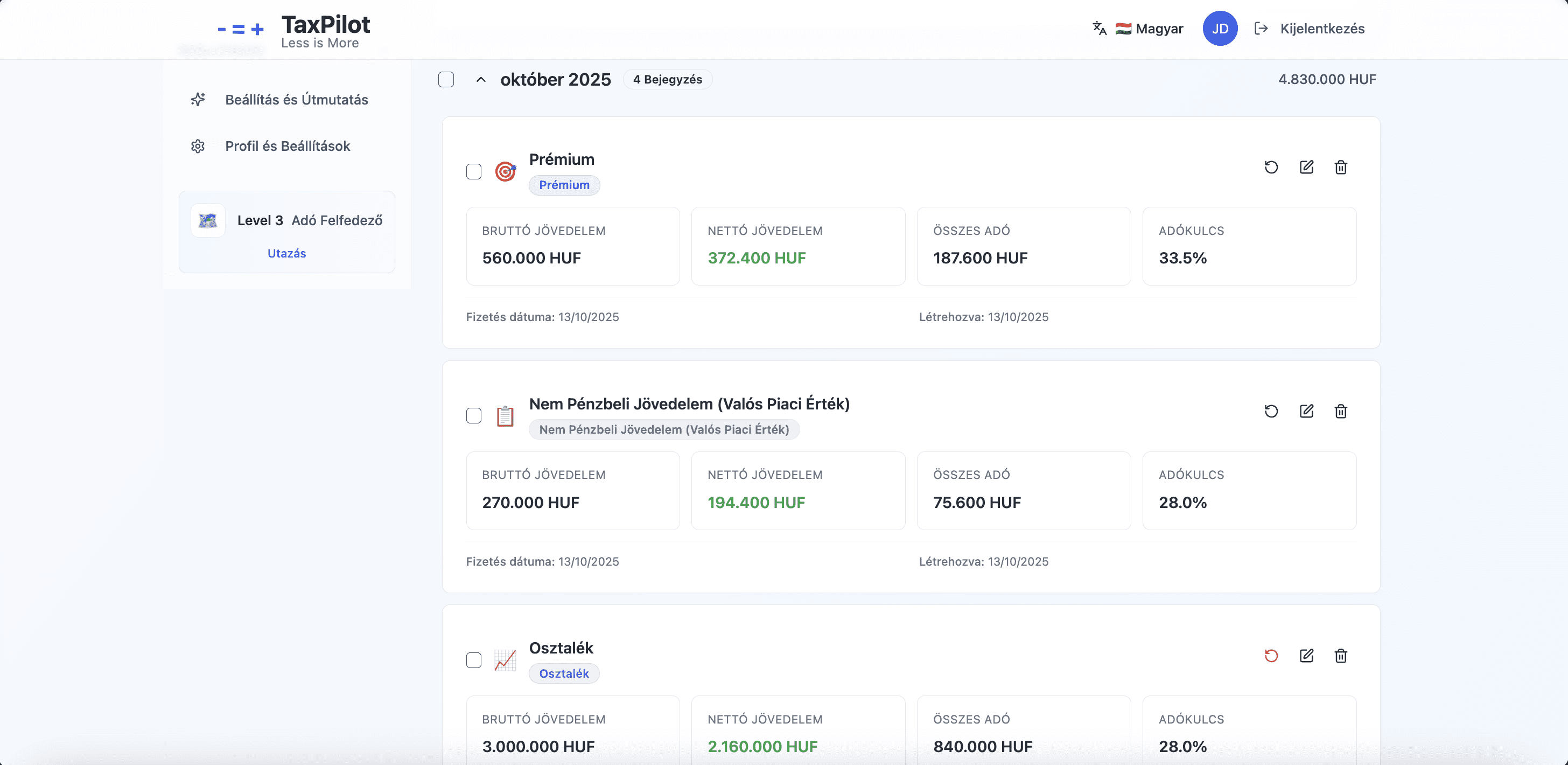This screenshot has width=1568, height=765.
Task: Check the Prémium entry checkbox
Action: 473,172
